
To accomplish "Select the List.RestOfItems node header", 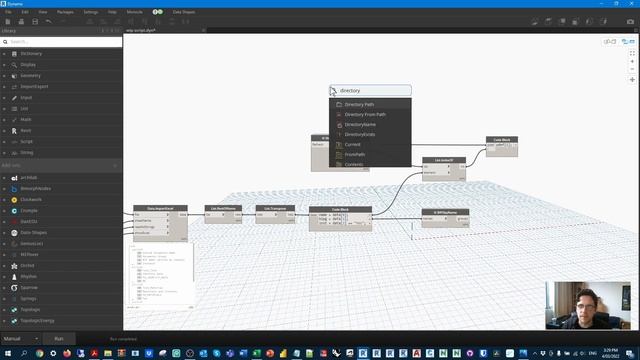I will click(223, 208).
